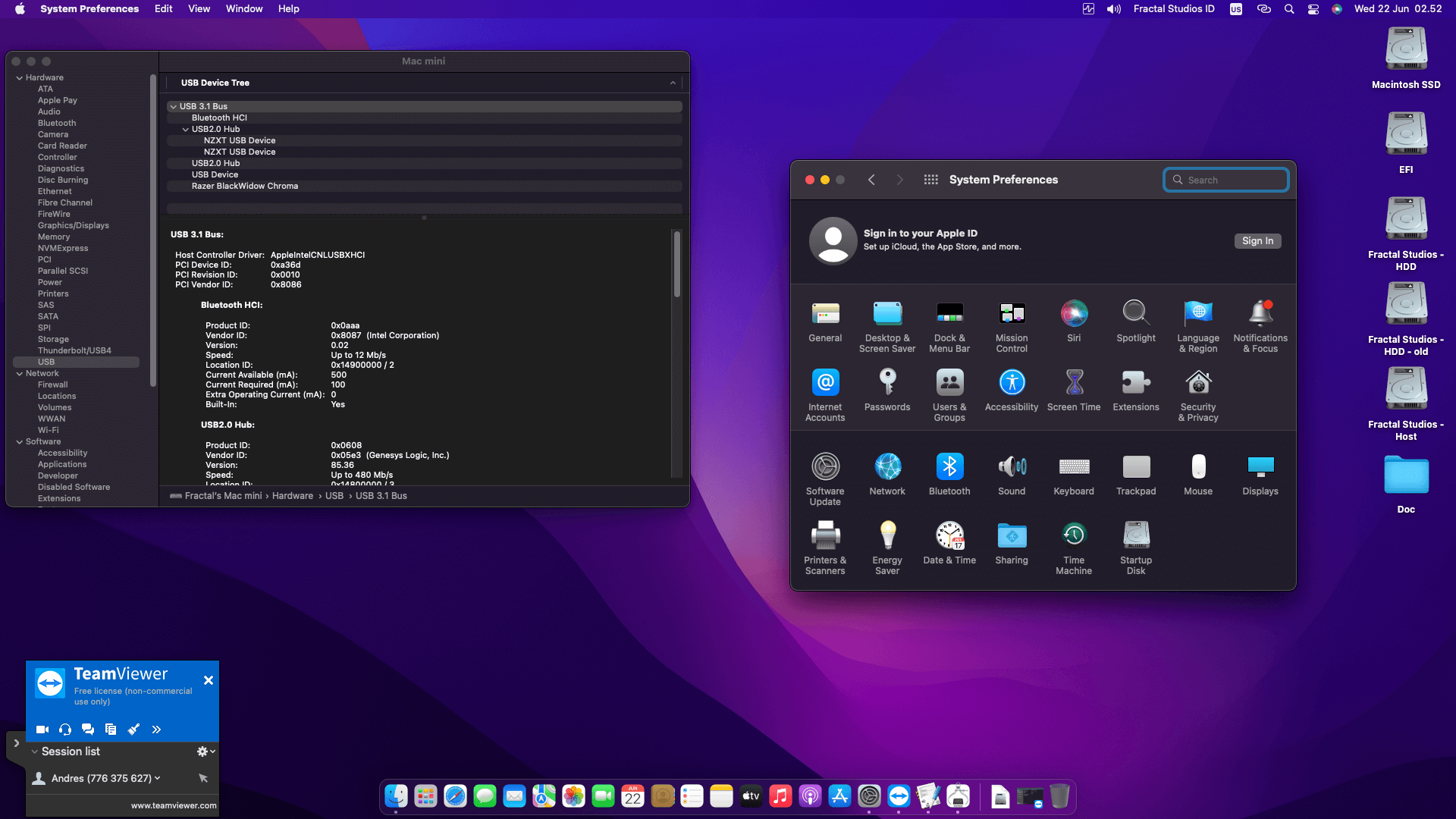Image resolution: width=1456 pixels, height=819 pixels.
Task: Open the System Preferences app menu
Action: point(89,9)
